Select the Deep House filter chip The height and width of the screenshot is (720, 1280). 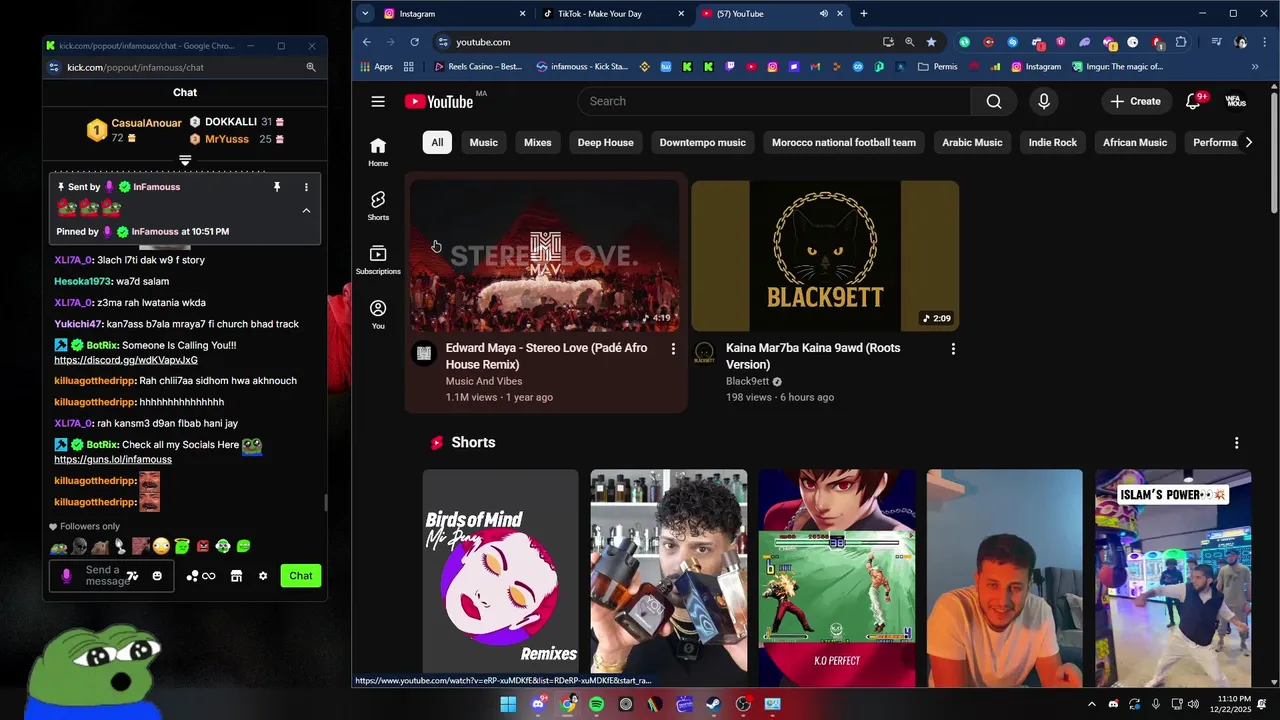tap(606, 142)
